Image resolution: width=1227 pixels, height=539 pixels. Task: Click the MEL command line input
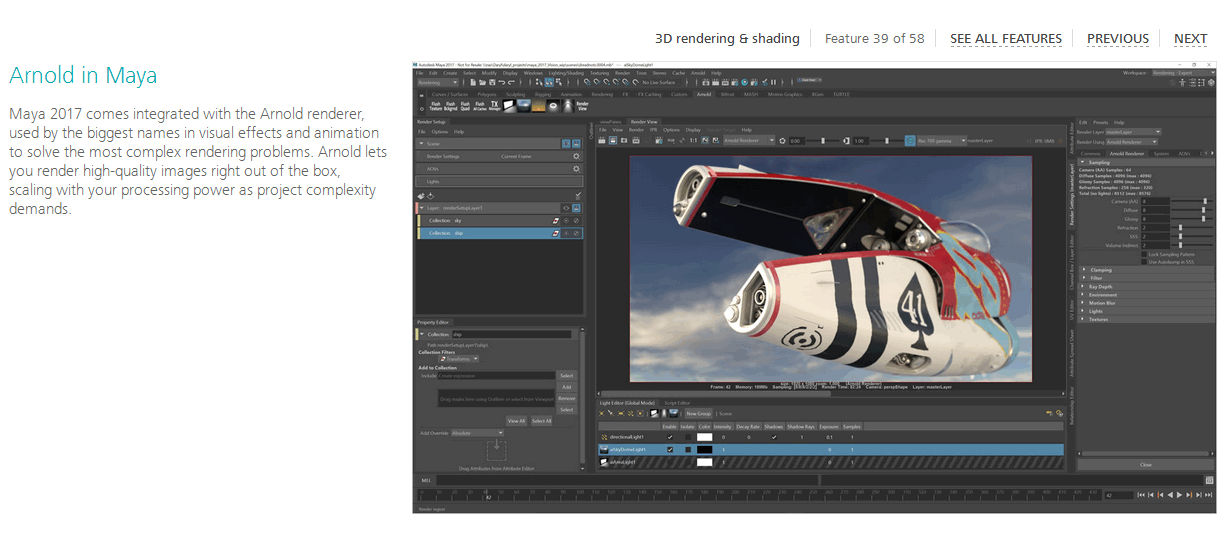627,480
